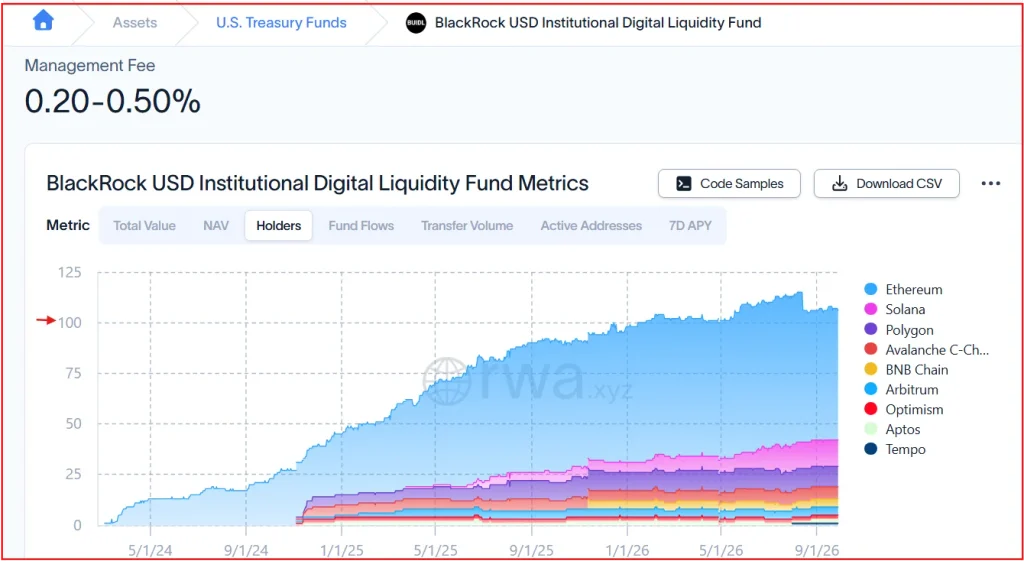Switch to the 7D APY tab
This screenshot has height=561, width=1024.
[x=690, y=226]
